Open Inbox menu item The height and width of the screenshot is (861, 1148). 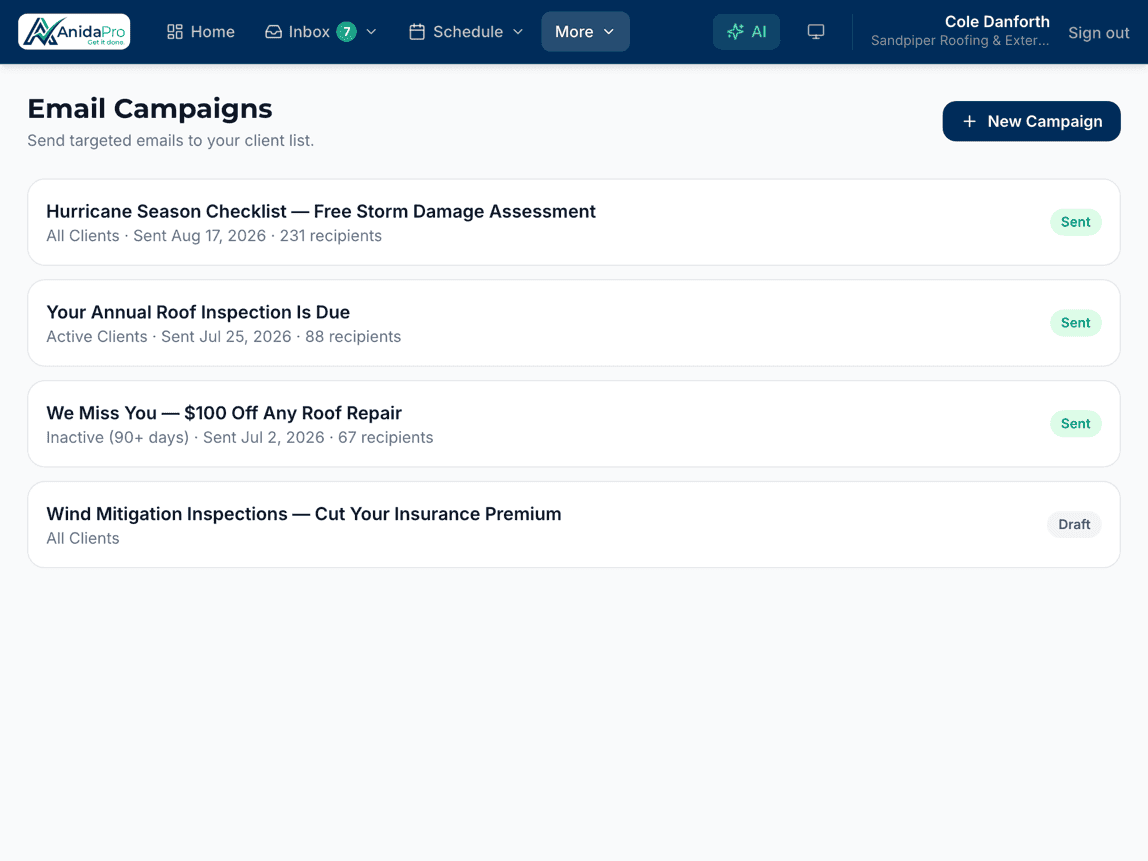[x=321, y=31]
